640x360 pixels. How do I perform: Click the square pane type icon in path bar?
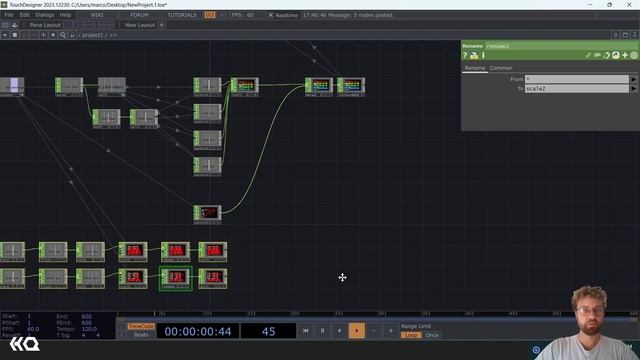pyautogui.click(x=15, y=35)
